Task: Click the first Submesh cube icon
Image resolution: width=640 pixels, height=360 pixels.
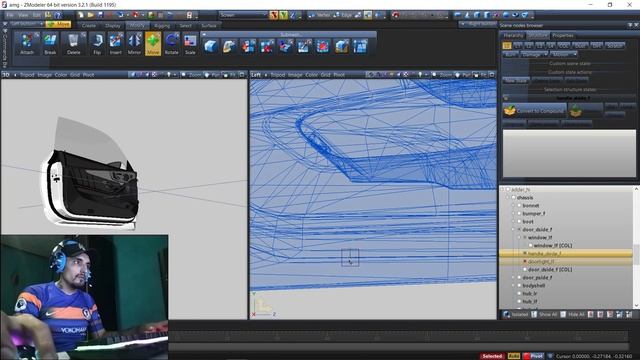Action: [x=211, y=47]
